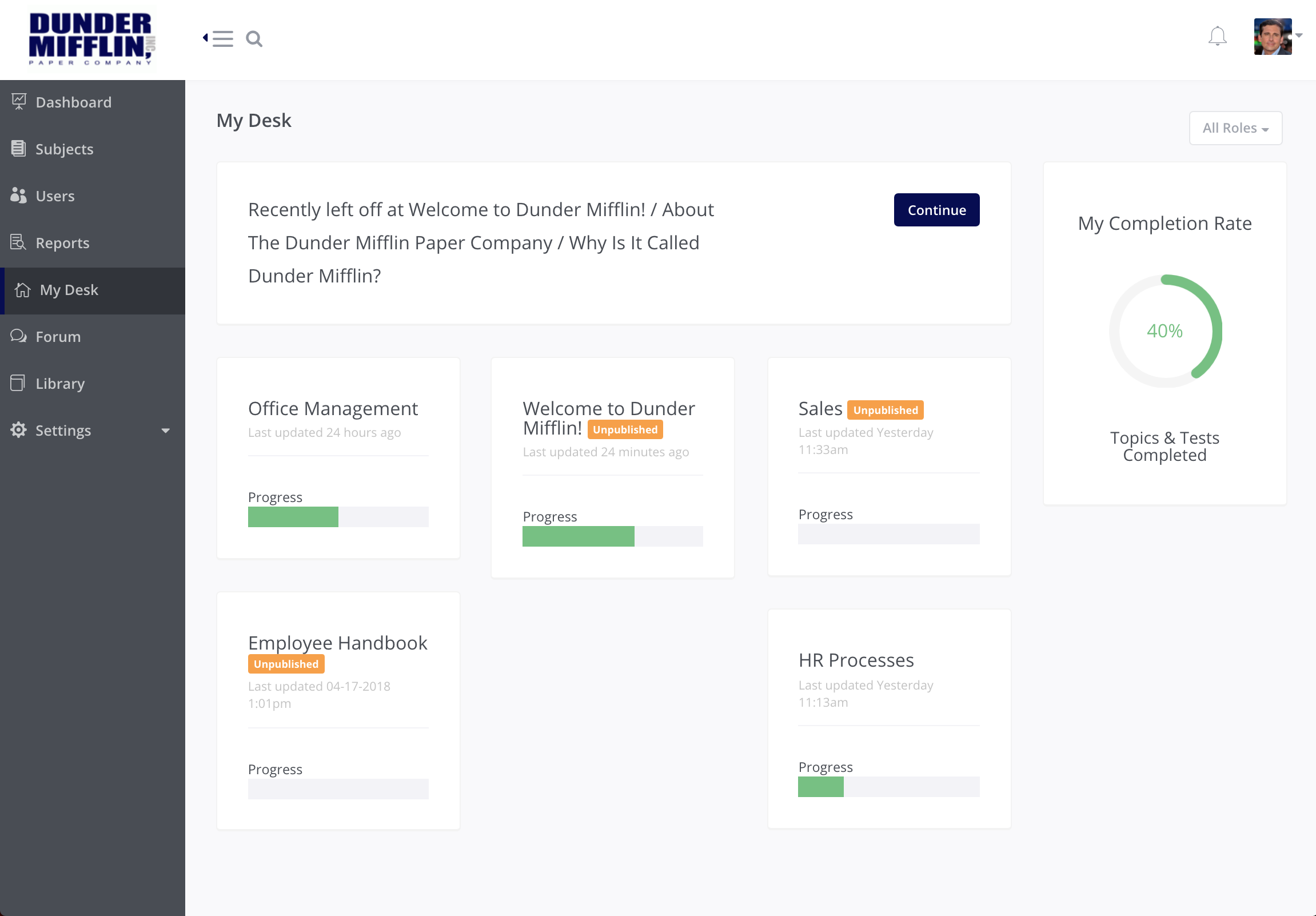
Task: Open the All Roles dropdown
Action: point(1235,128)
